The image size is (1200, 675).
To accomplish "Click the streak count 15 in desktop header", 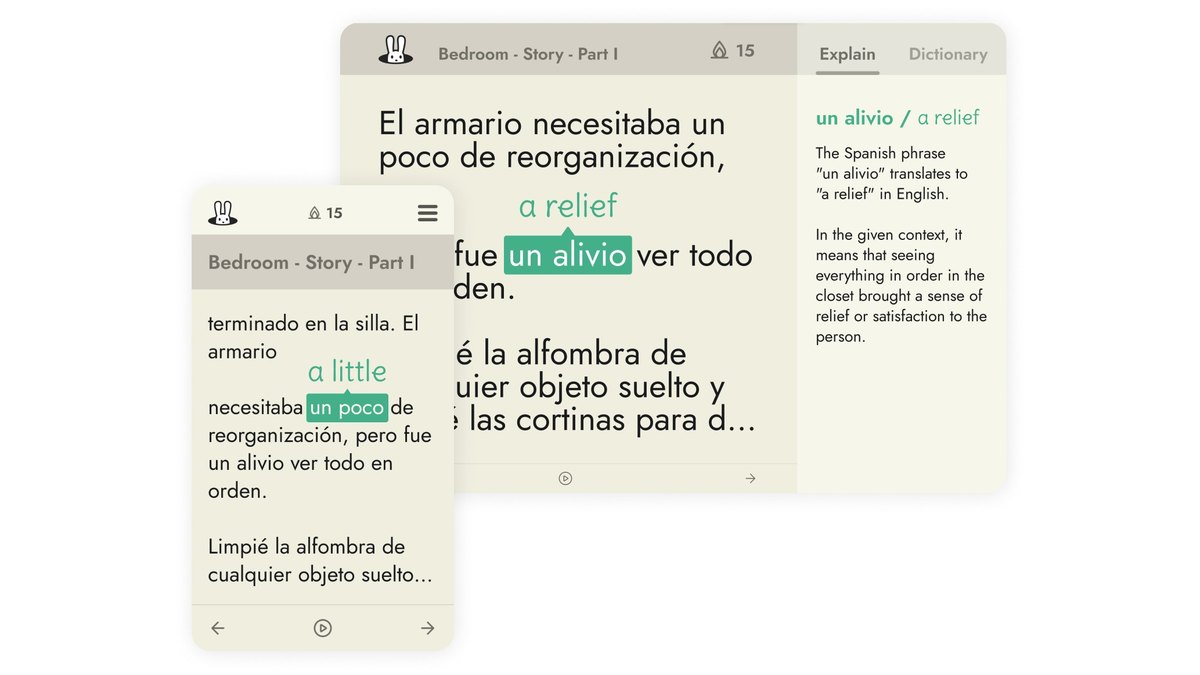I will (745, 51).
